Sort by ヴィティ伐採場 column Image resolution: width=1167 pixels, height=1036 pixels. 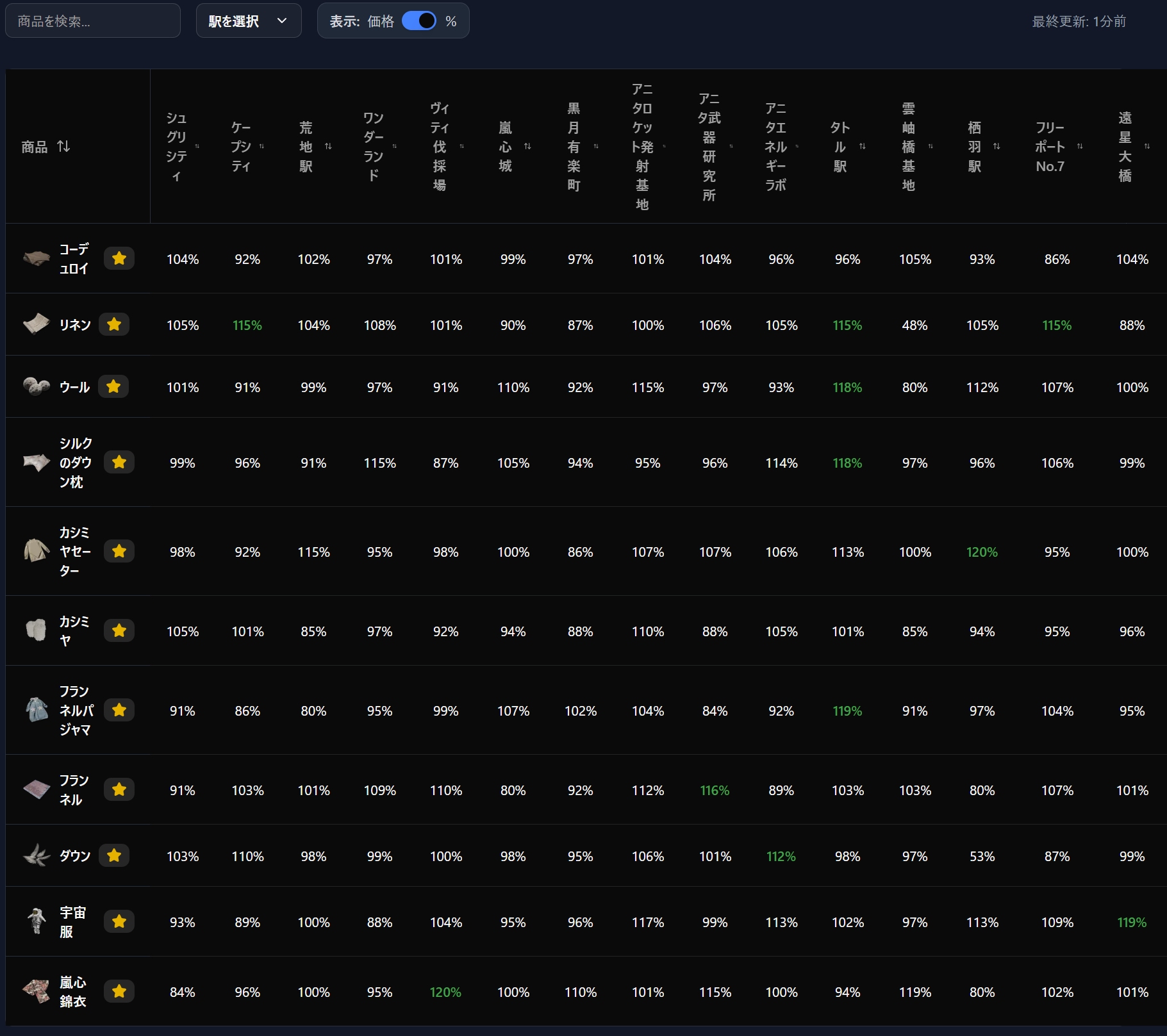[461, 147]
